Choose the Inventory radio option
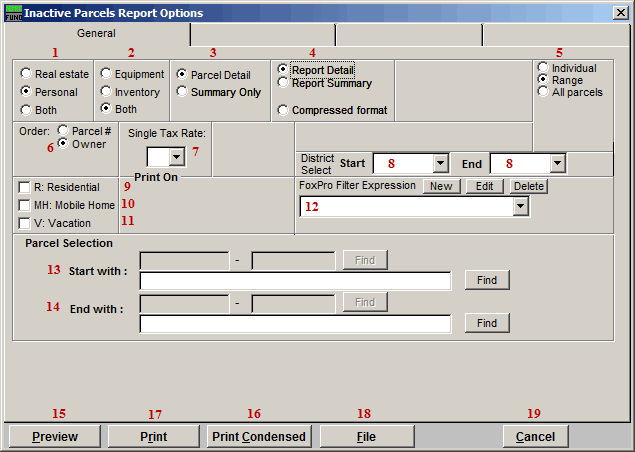The height and width of the screenshot is (452, 635). (106, 90)
